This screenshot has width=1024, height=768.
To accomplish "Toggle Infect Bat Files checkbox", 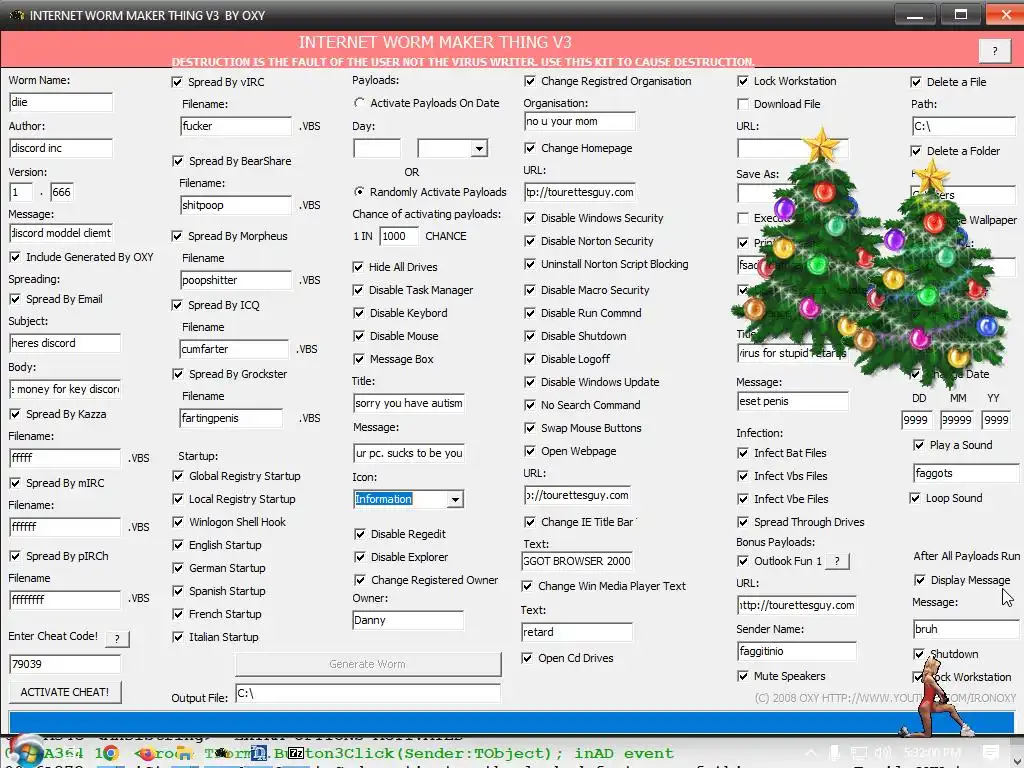I will pyautogui.click(x=743, y=453).
